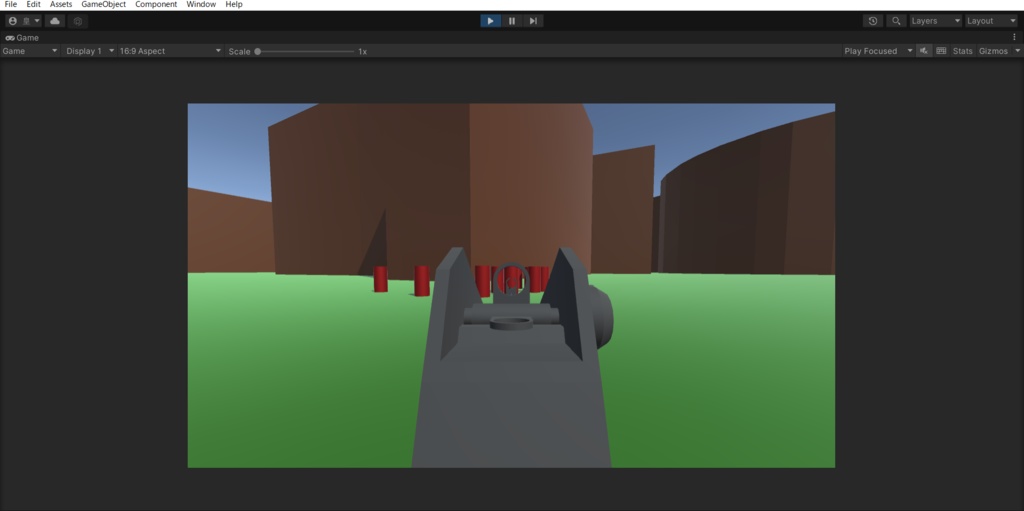Open the Unity Cloud services icon

[x=55, y=21]
